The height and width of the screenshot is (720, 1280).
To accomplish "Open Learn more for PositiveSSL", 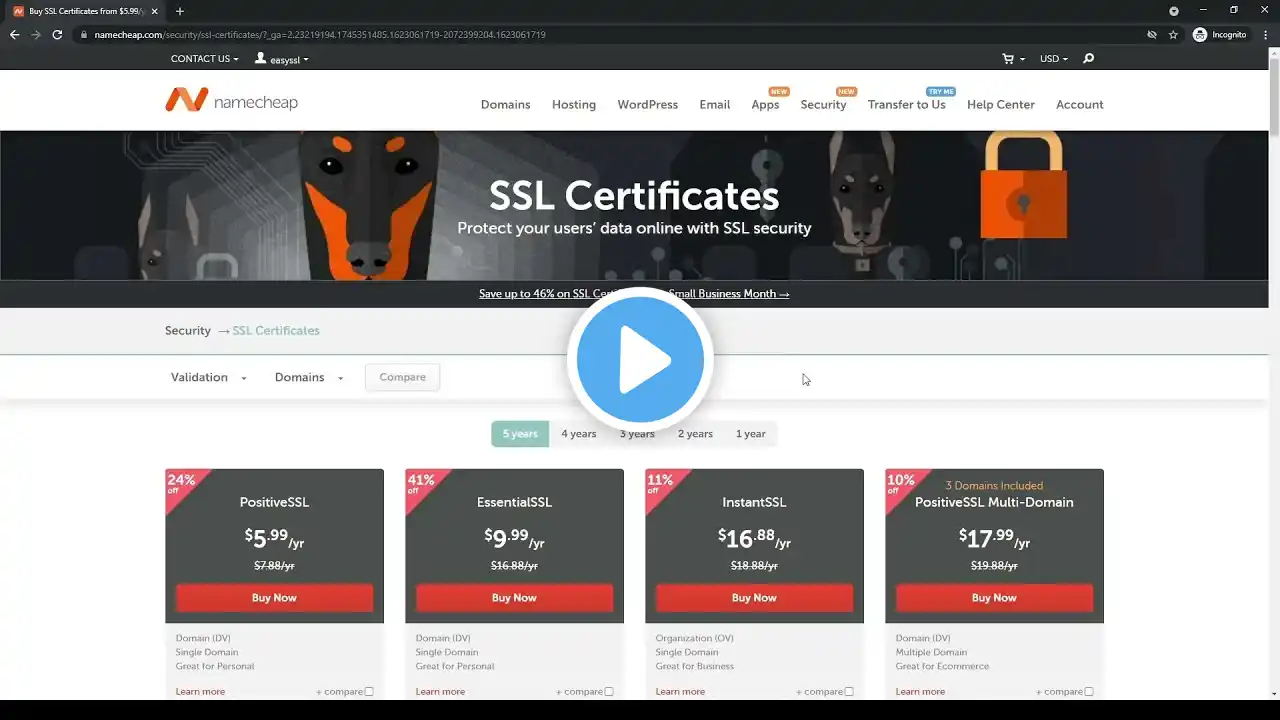I will click(x=200, y=691).
